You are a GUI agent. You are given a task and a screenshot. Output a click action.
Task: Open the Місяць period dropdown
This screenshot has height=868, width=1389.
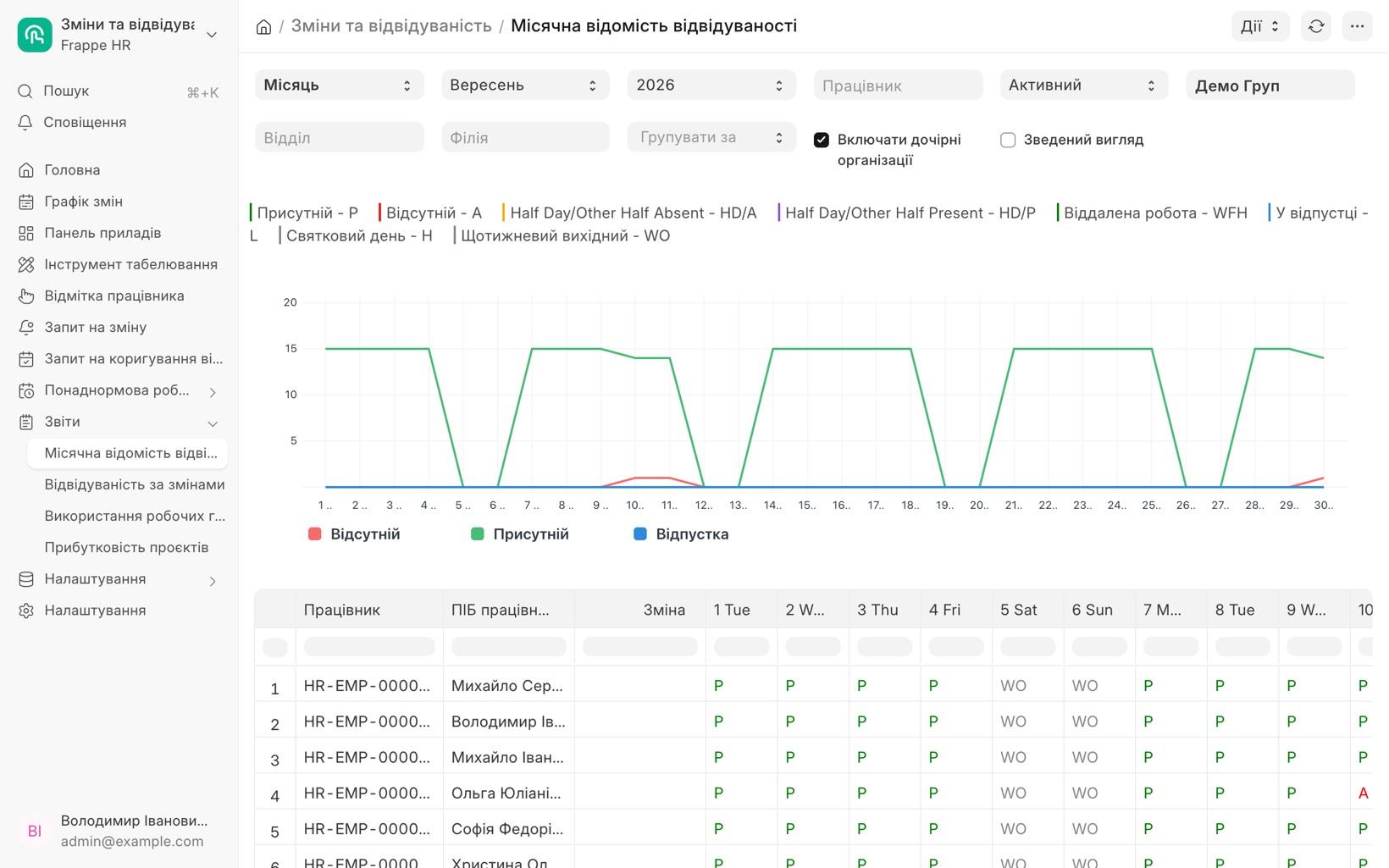click(x=339, y=86)
